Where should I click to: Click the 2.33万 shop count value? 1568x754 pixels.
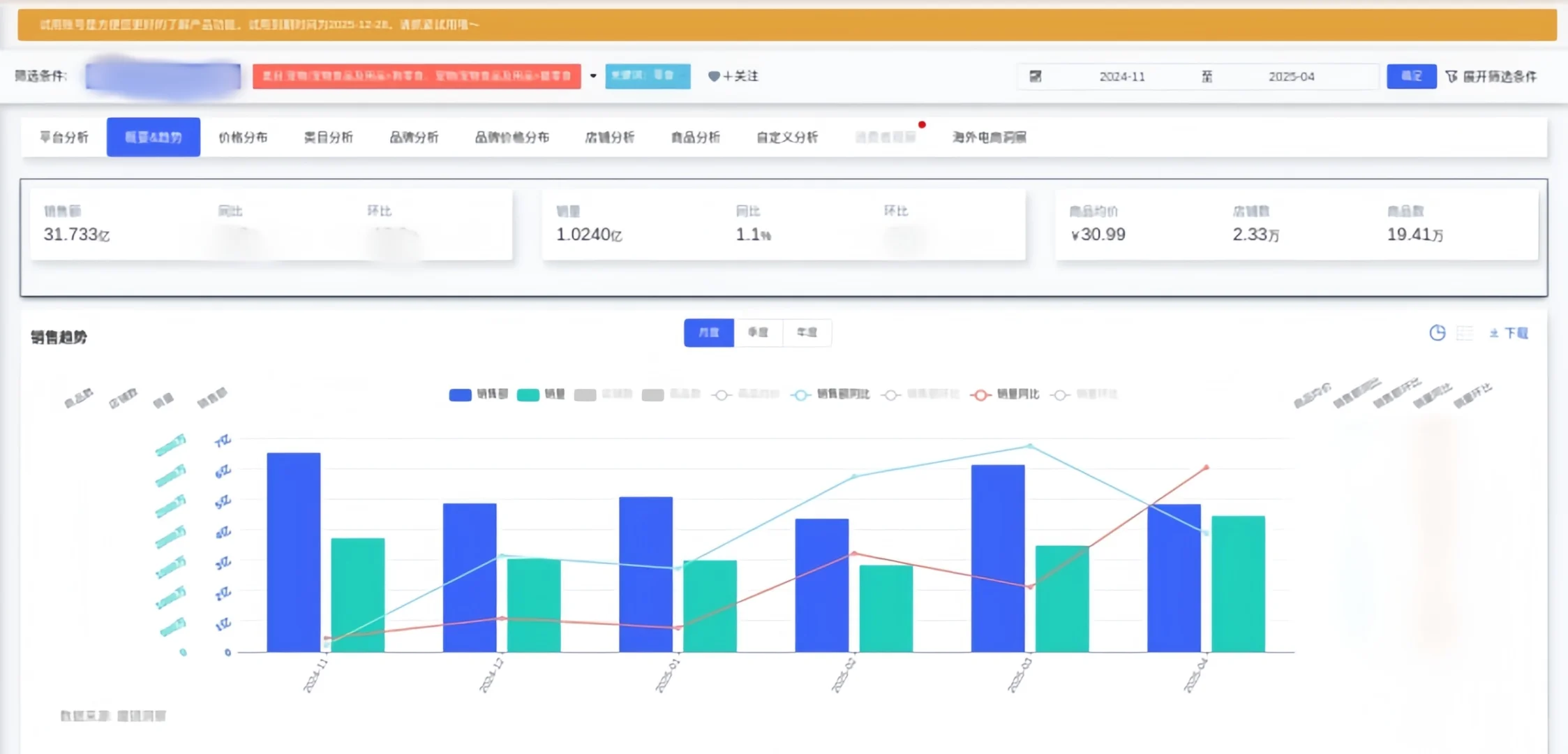click(x=1256, y=235)
